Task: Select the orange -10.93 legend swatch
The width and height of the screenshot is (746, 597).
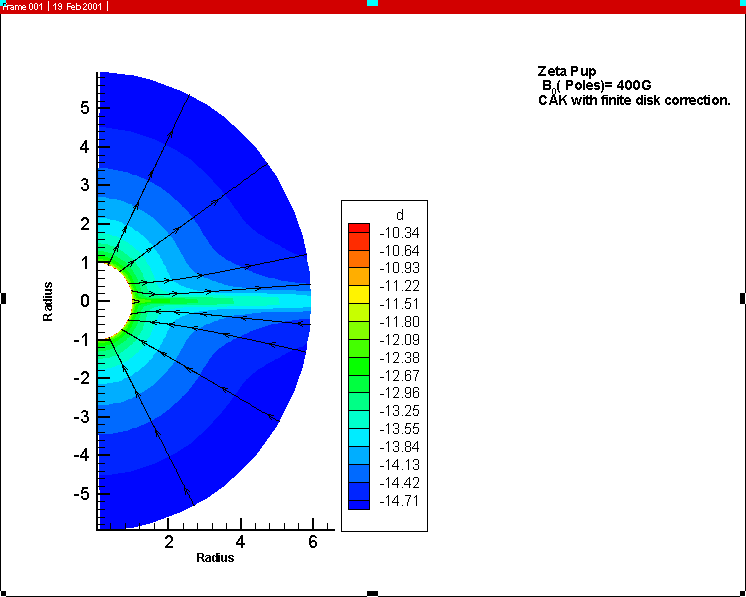Action: tap(359, 273)
